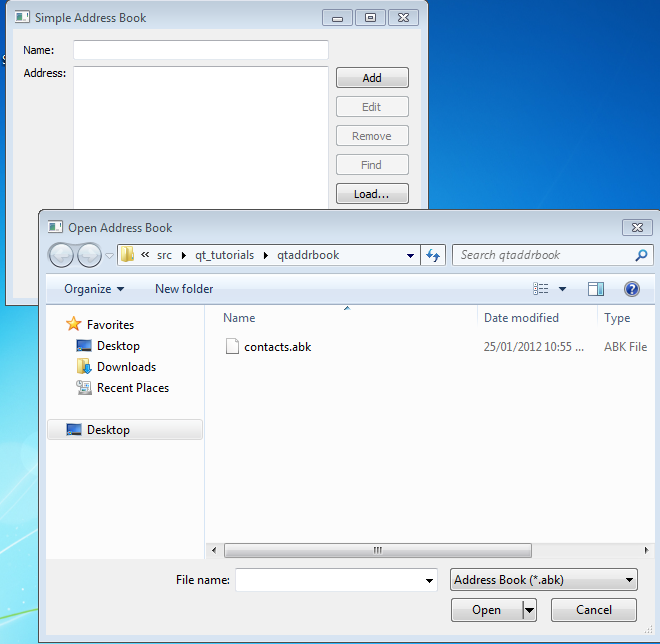Click the Remove button in address book
Screen dimensions: 660x644
(372, 136)
